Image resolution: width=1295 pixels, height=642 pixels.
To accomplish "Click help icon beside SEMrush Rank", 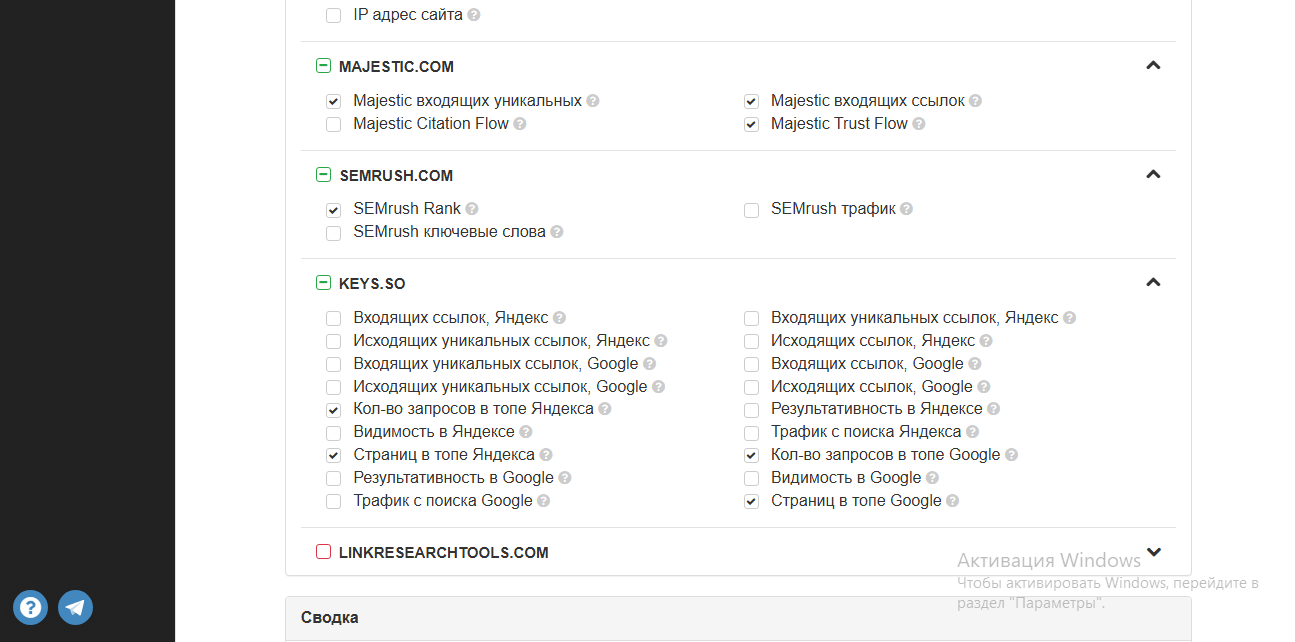I will point(472,209).
